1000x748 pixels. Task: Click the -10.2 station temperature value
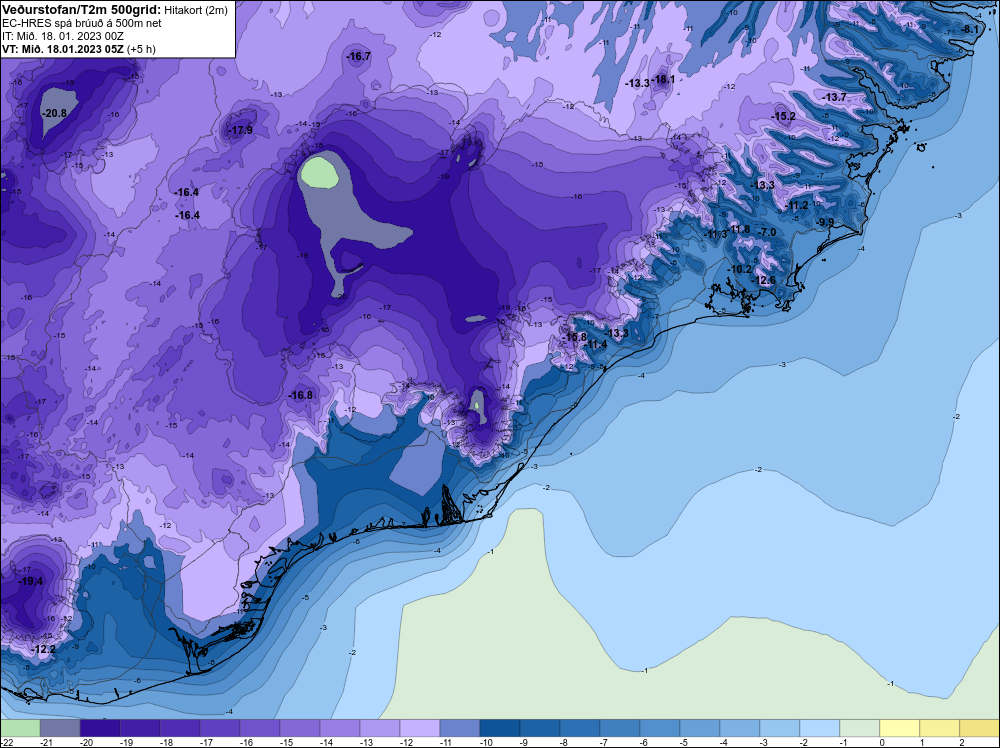point(740,269)
